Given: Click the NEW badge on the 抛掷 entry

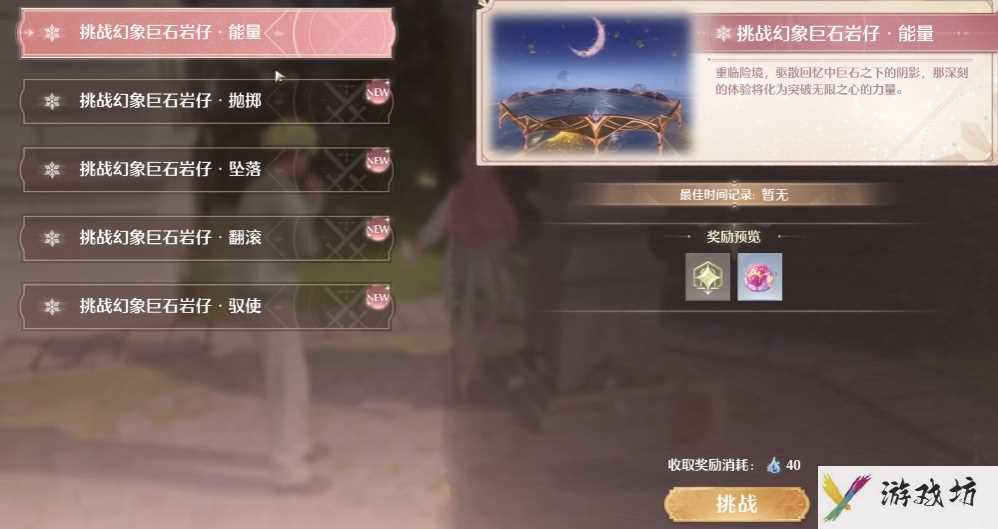Looking at the screenshot, I should [377, 93].
